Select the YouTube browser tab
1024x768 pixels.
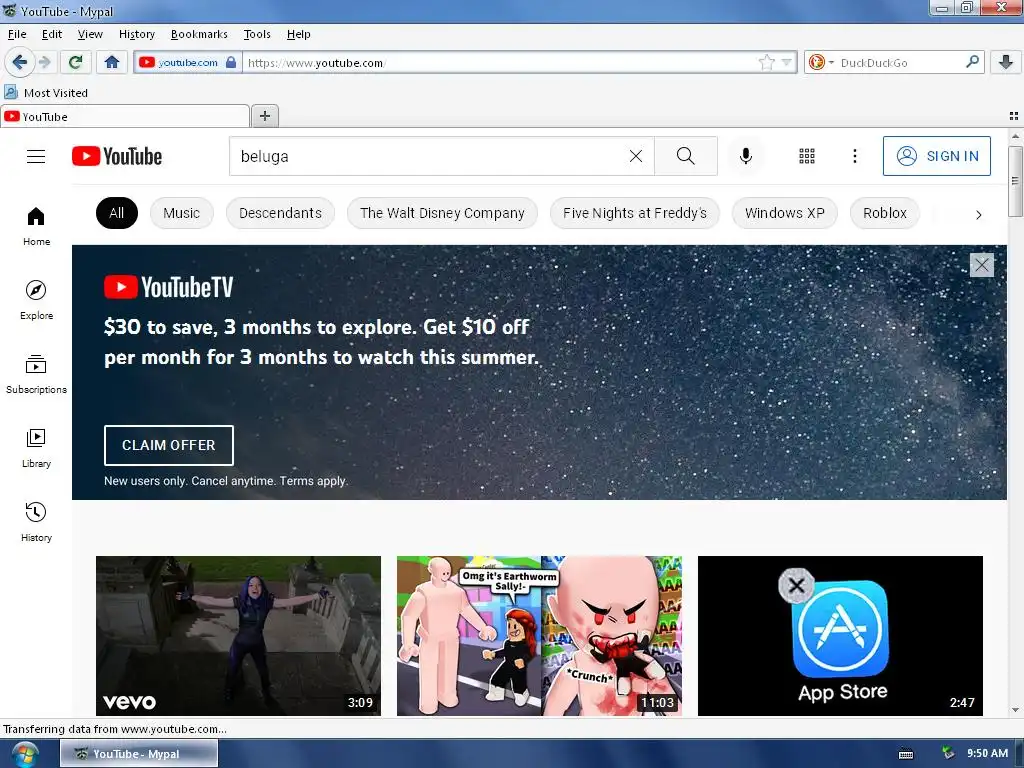pos(125,116)
